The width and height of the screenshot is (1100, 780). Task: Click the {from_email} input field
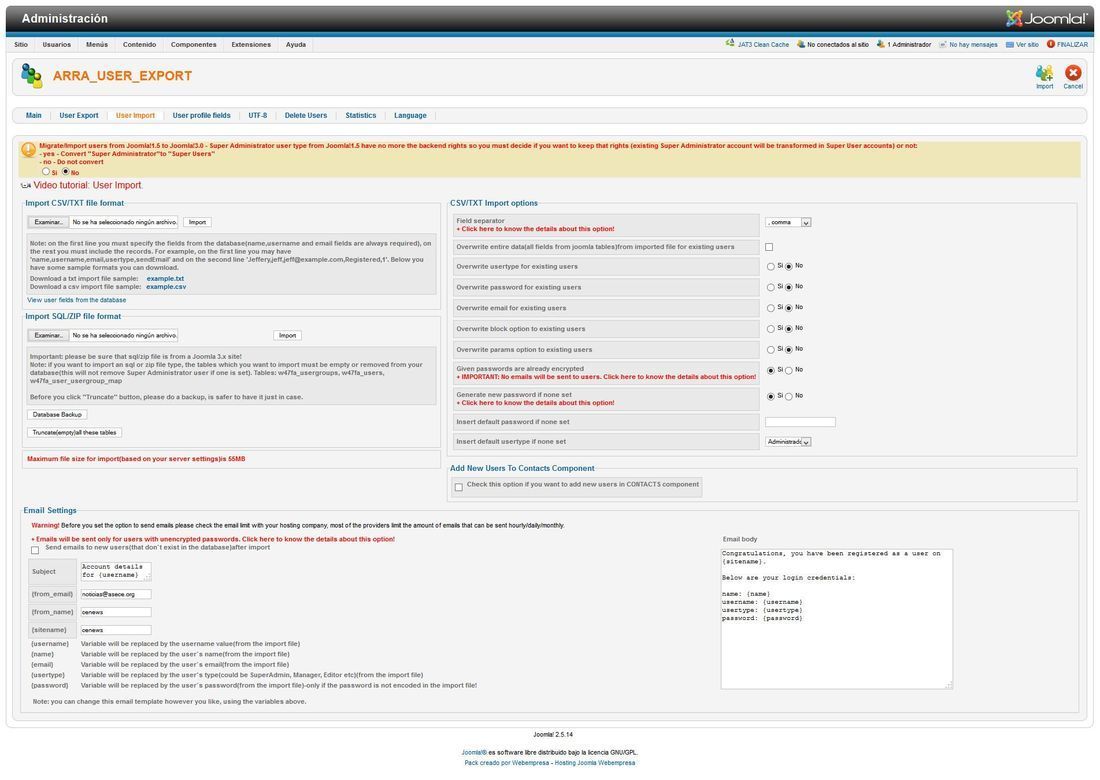tap(116, 594)
